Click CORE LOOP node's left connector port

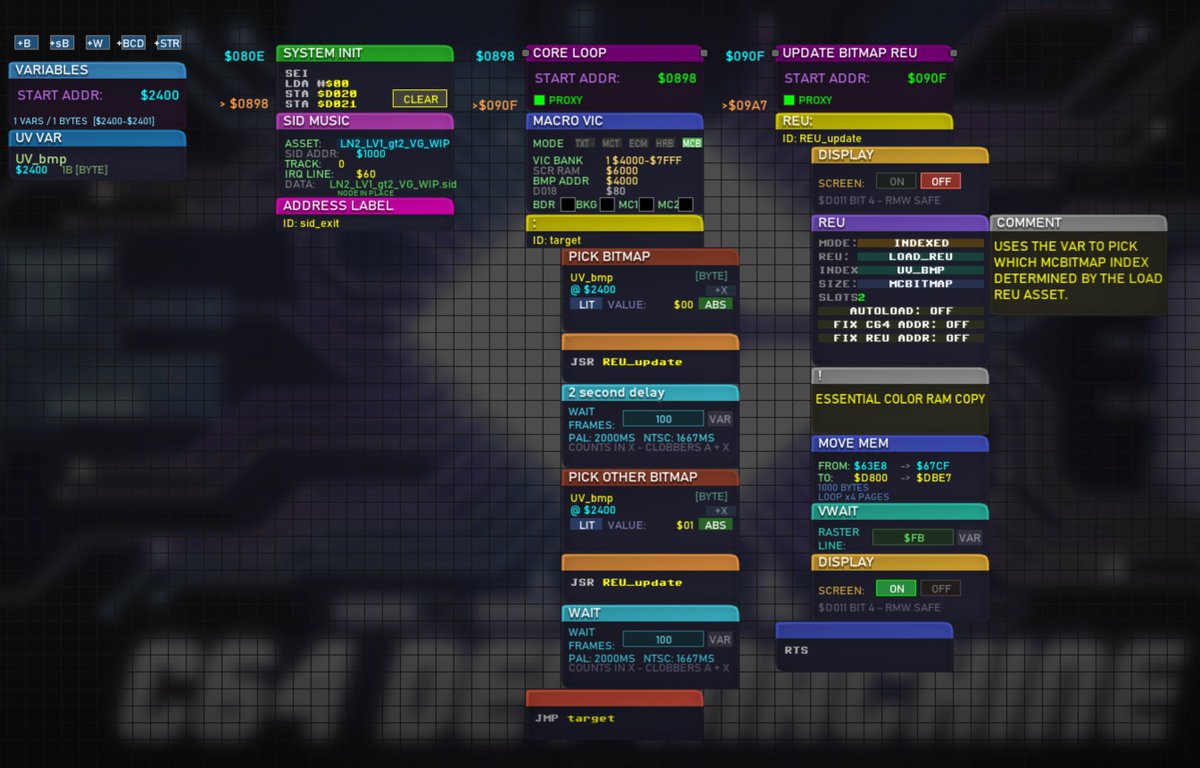(526, 53)
